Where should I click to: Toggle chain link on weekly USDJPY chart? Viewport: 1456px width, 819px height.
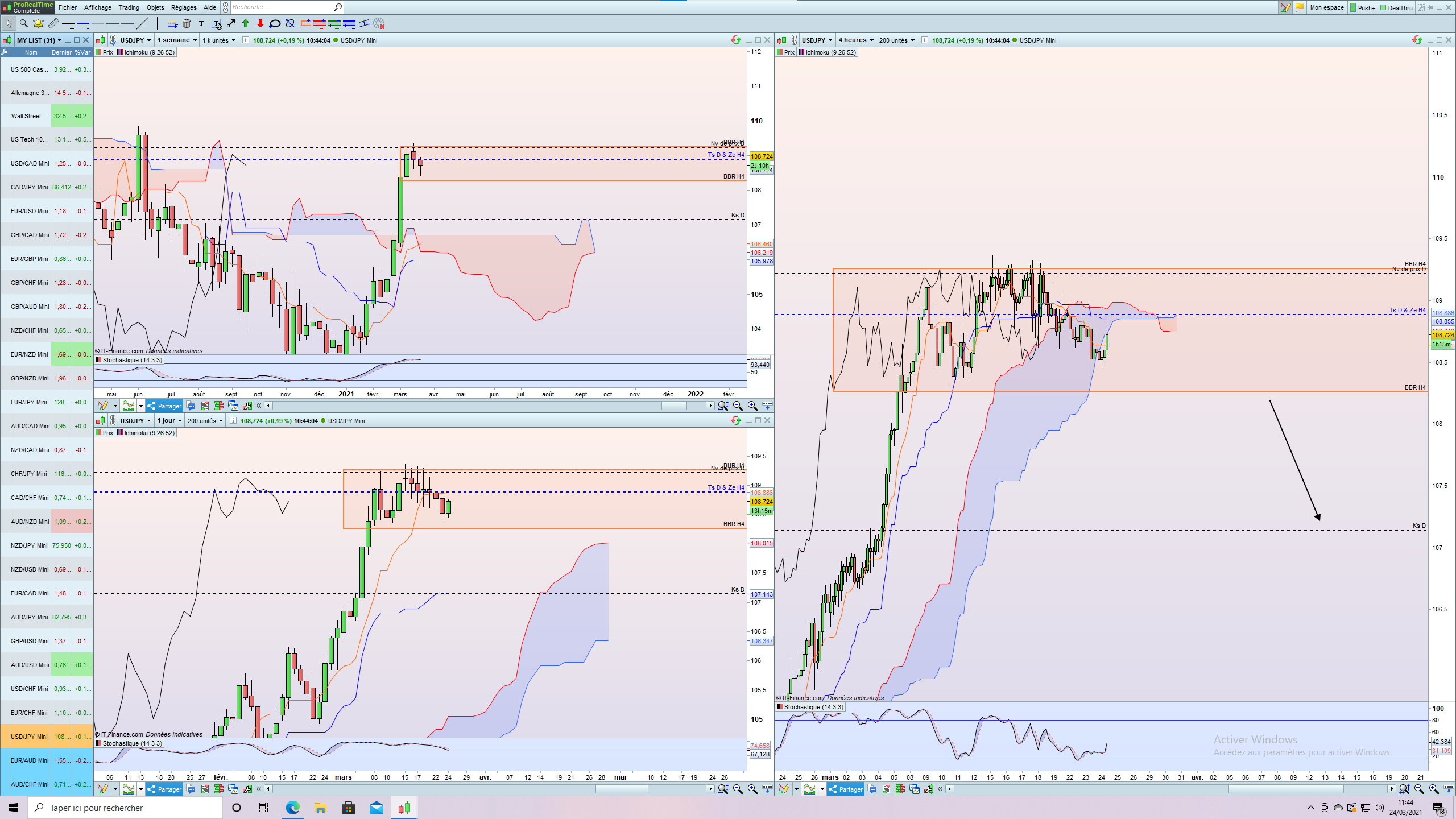(x=113, y=40)
